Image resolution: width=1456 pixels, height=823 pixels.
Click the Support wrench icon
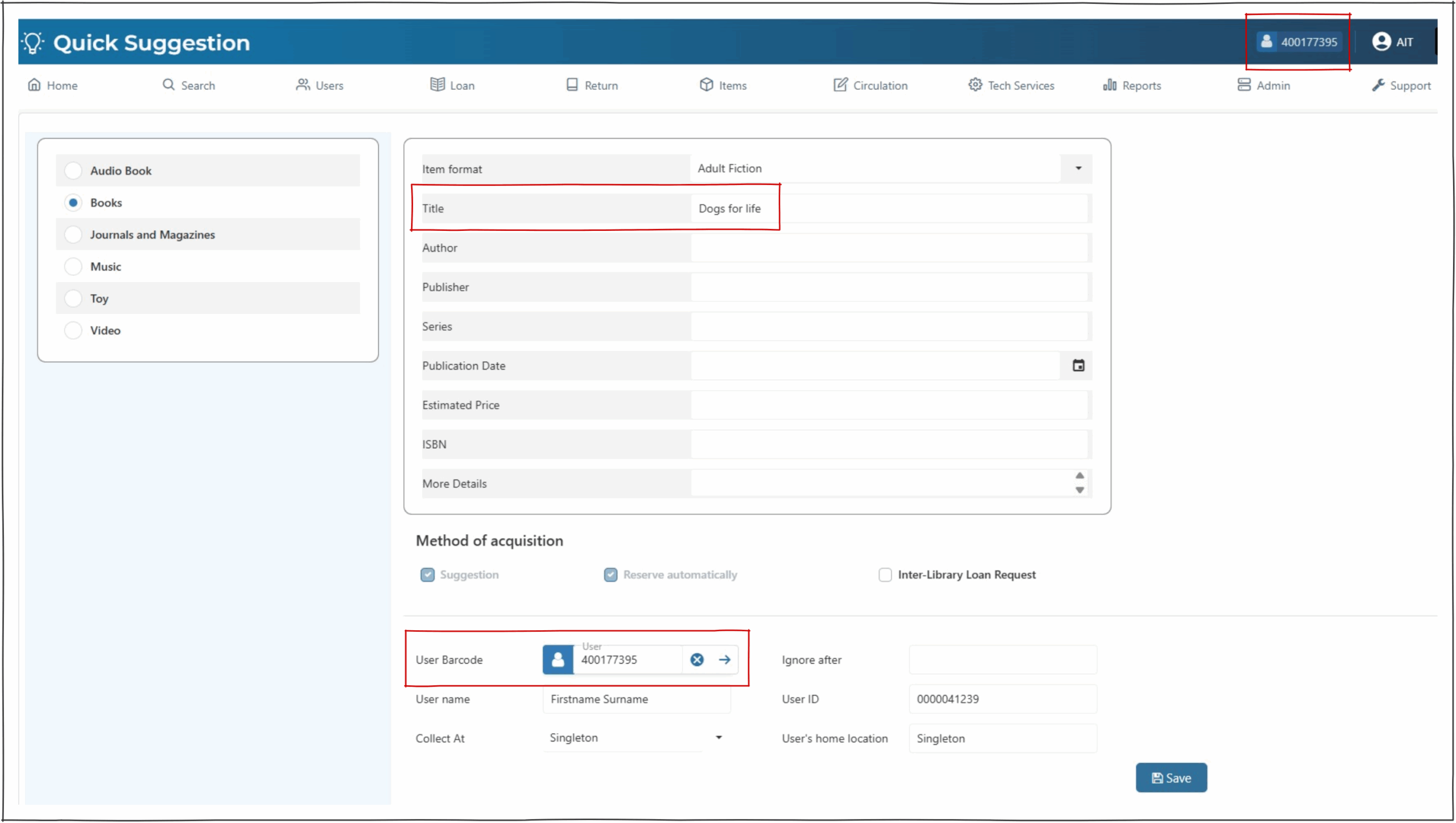coord(1378,85)
